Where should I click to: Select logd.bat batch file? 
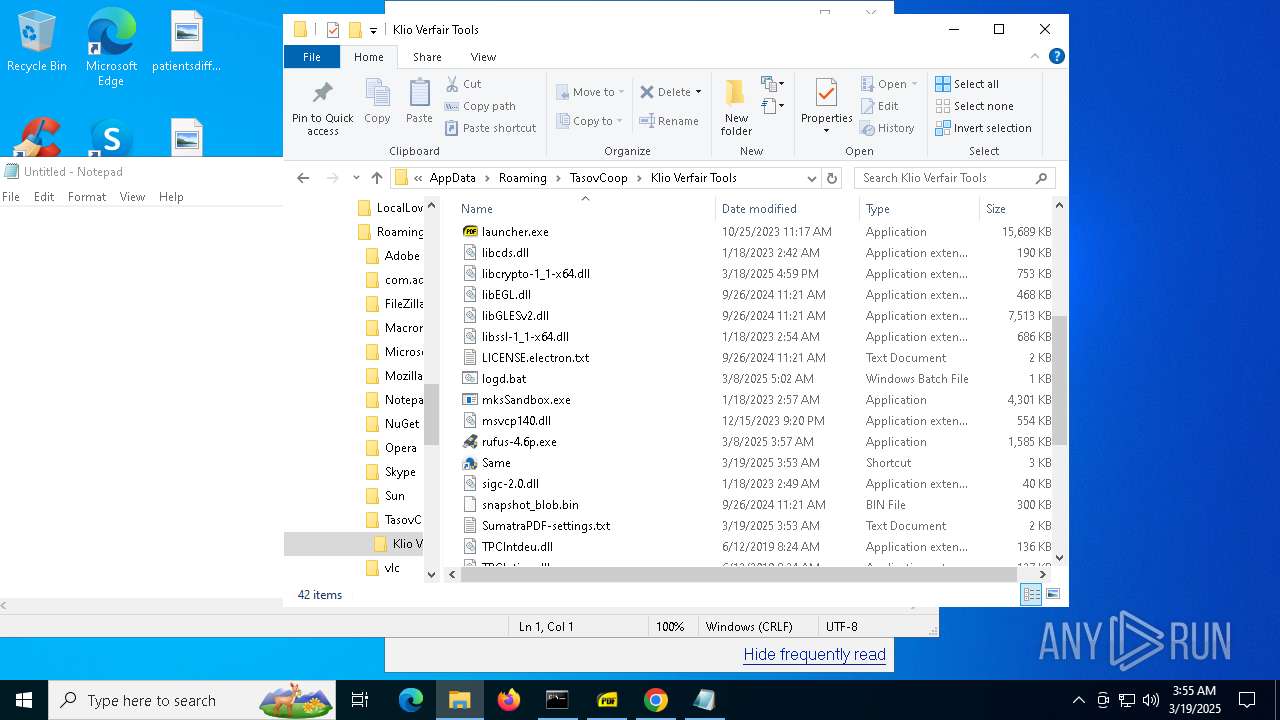(504, 379)
